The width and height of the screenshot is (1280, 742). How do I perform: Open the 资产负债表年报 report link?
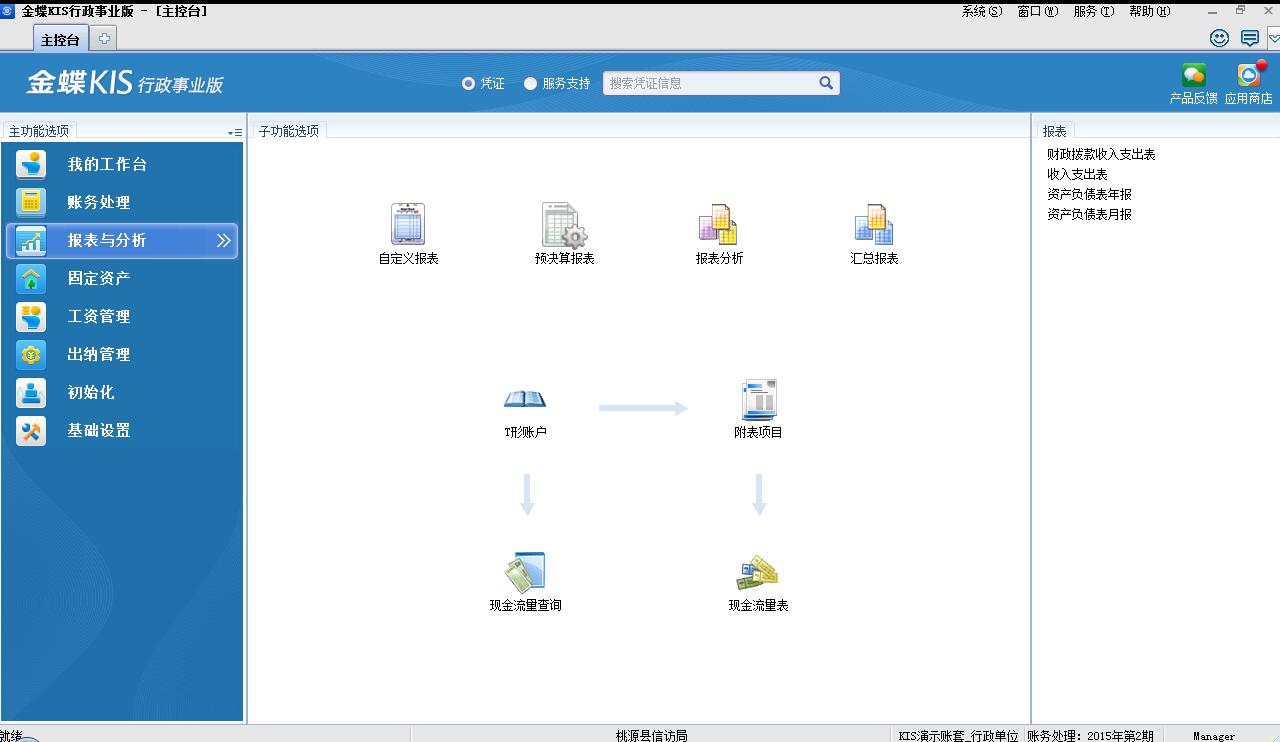(x=1089, y=194)
